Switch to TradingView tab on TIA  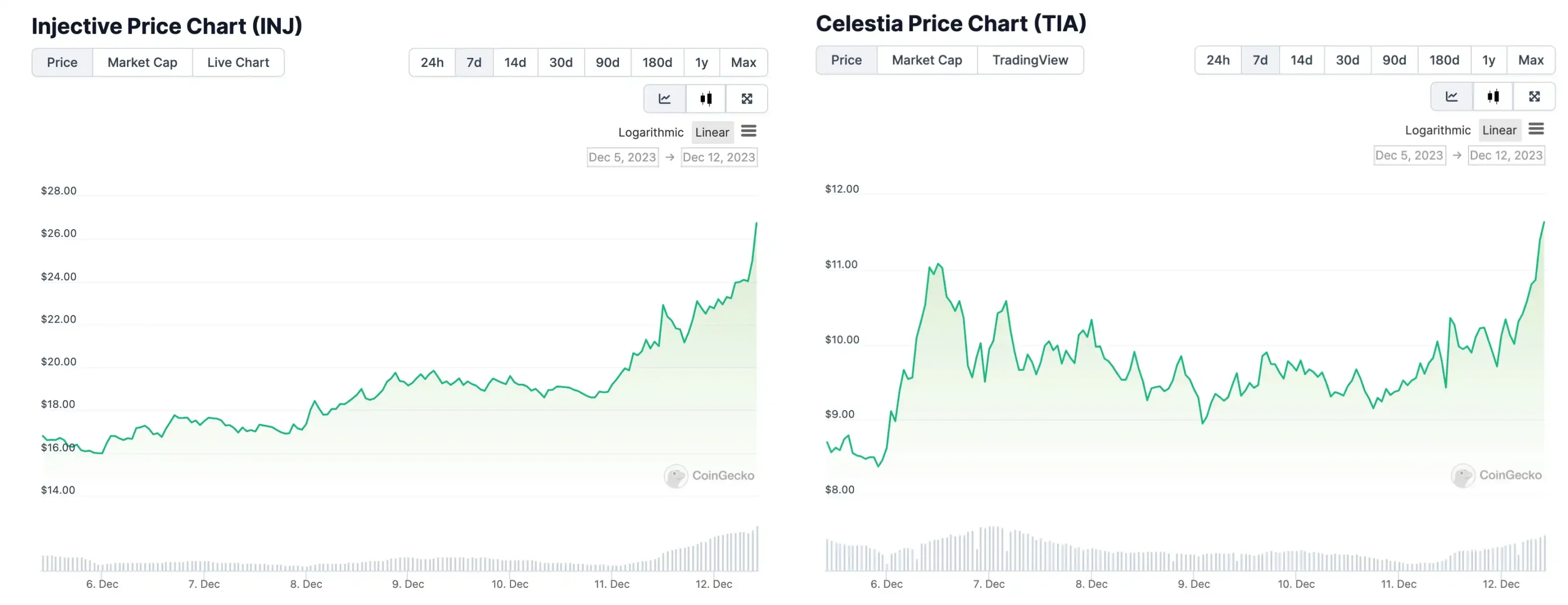pos(1030,60)
